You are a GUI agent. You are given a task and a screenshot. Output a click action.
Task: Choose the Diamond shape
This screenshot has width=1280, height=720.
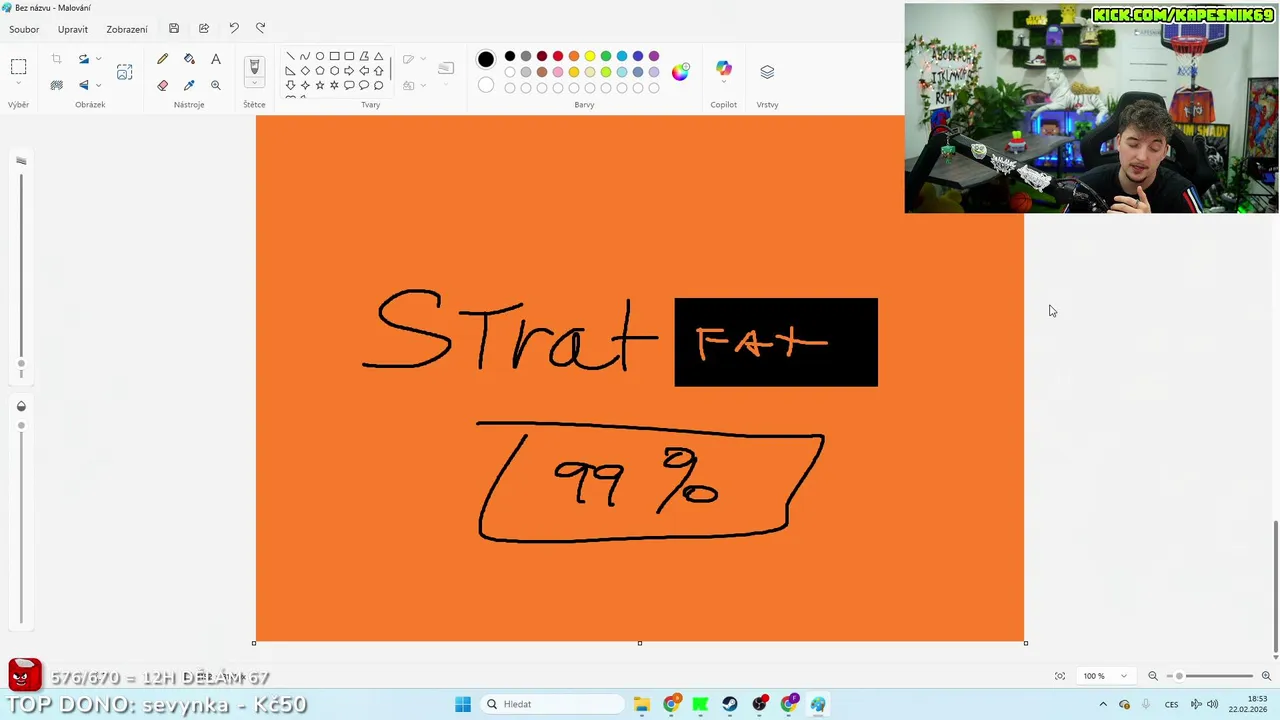point(305,71)
